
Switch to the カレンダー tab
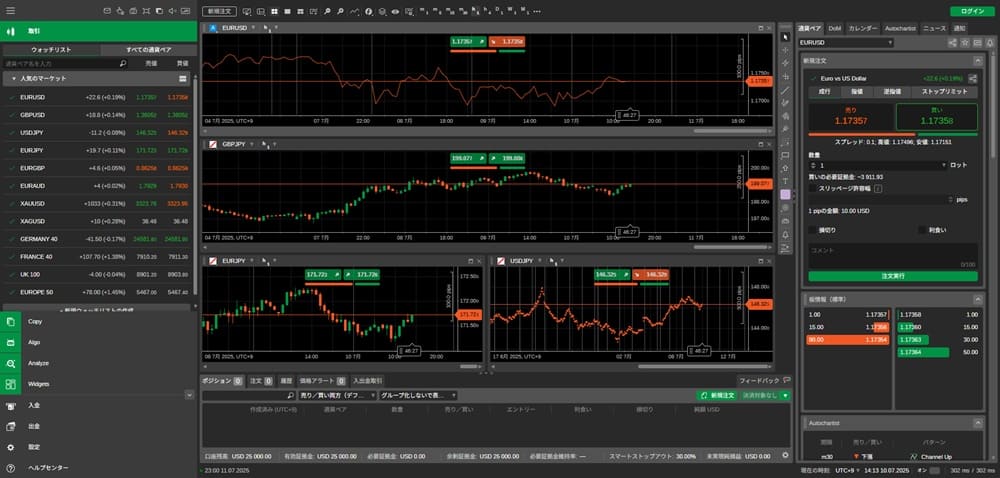pyautogui.click(x=863, y=28)
